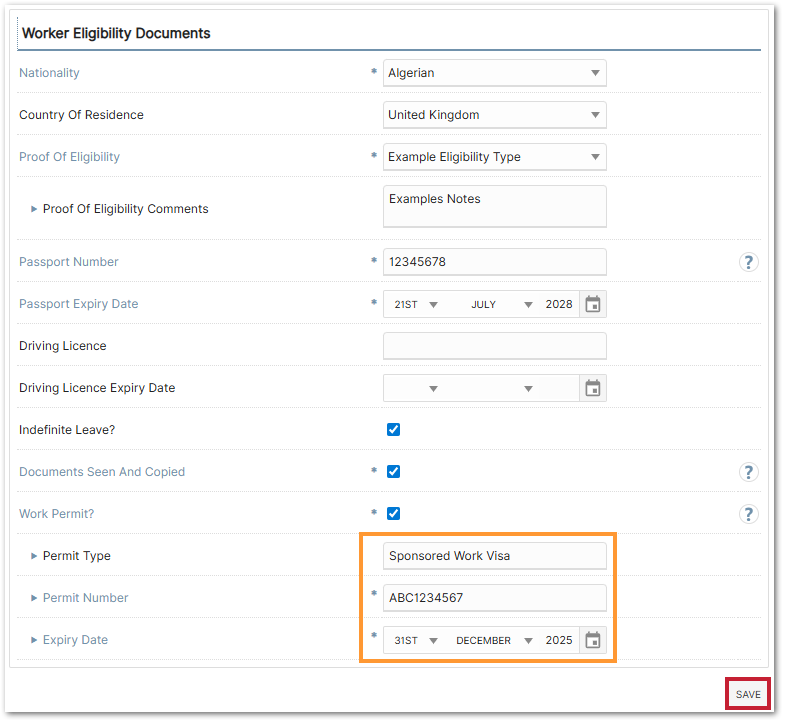The width and height of the screenshot is (788, 721).
Task: Open the permit expiry month dropdown showing December
Action: coord(494,640)
